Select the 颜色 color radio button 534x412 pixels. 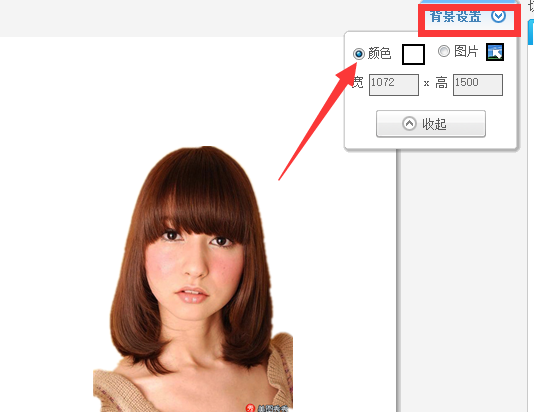(359, 54)
